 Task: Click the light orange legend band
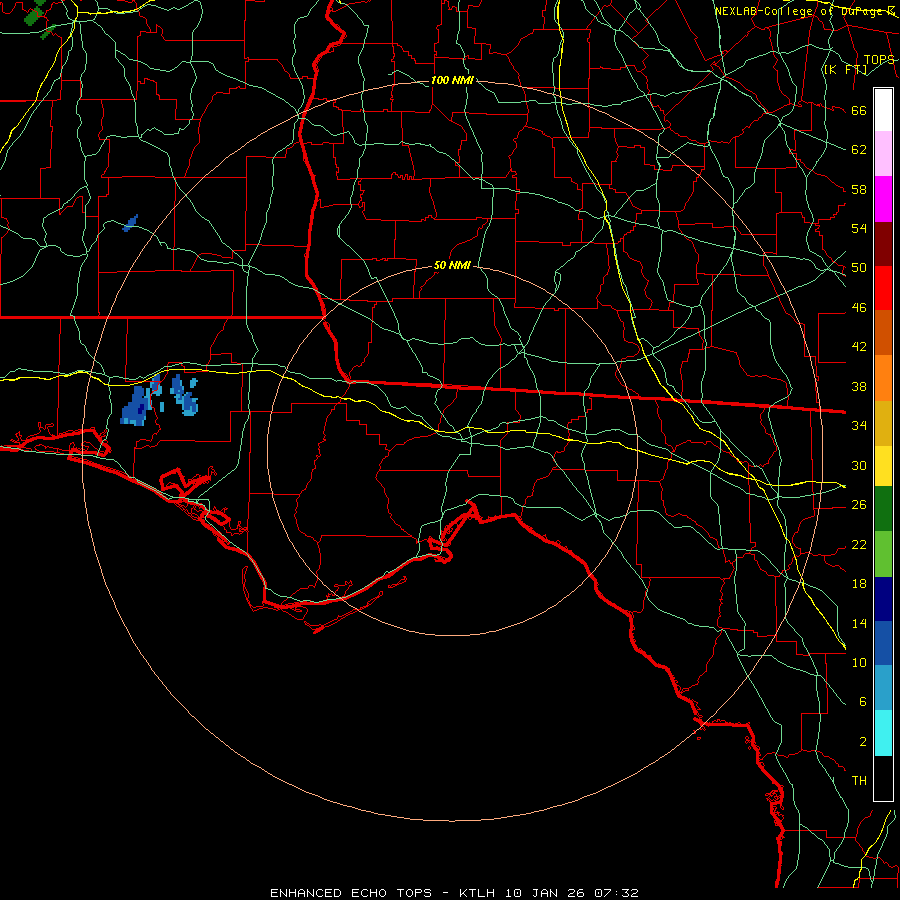(883, 378)
